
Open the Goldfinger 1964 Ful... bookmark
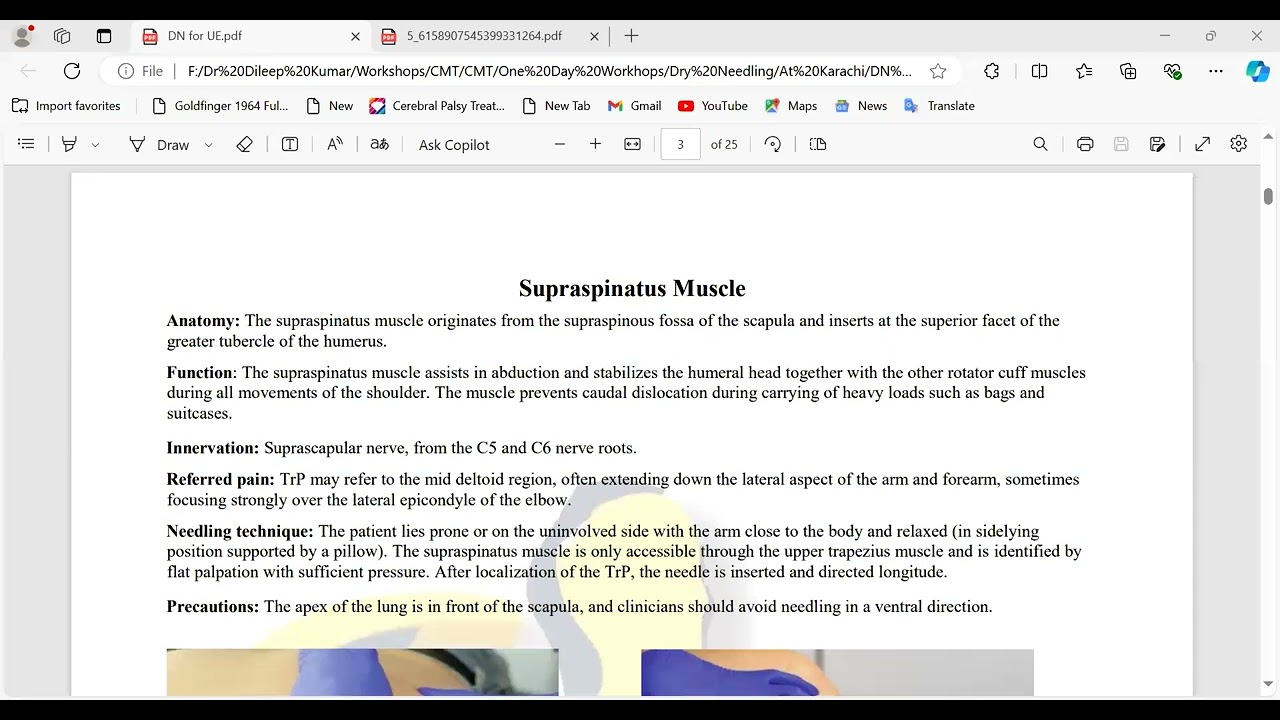click(220, 106)
